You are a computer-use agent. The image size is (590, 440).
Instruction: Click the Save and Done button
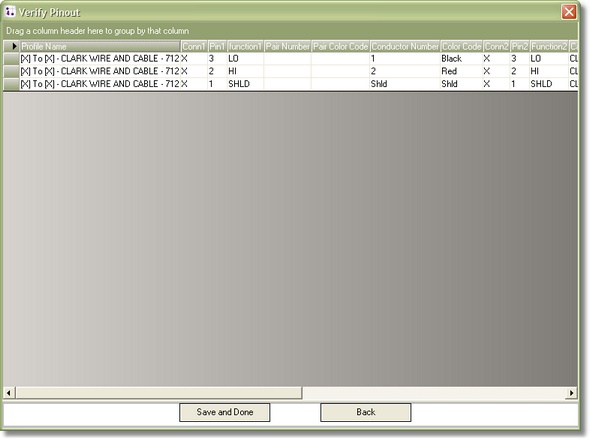tap(225, 412)
